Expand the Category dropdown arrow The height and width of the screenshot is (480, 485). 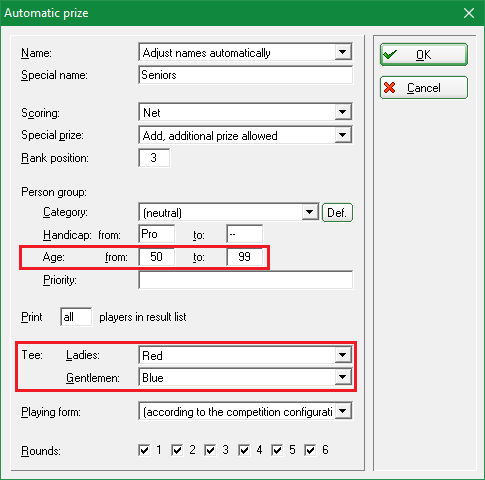click(x=310, y=212)
